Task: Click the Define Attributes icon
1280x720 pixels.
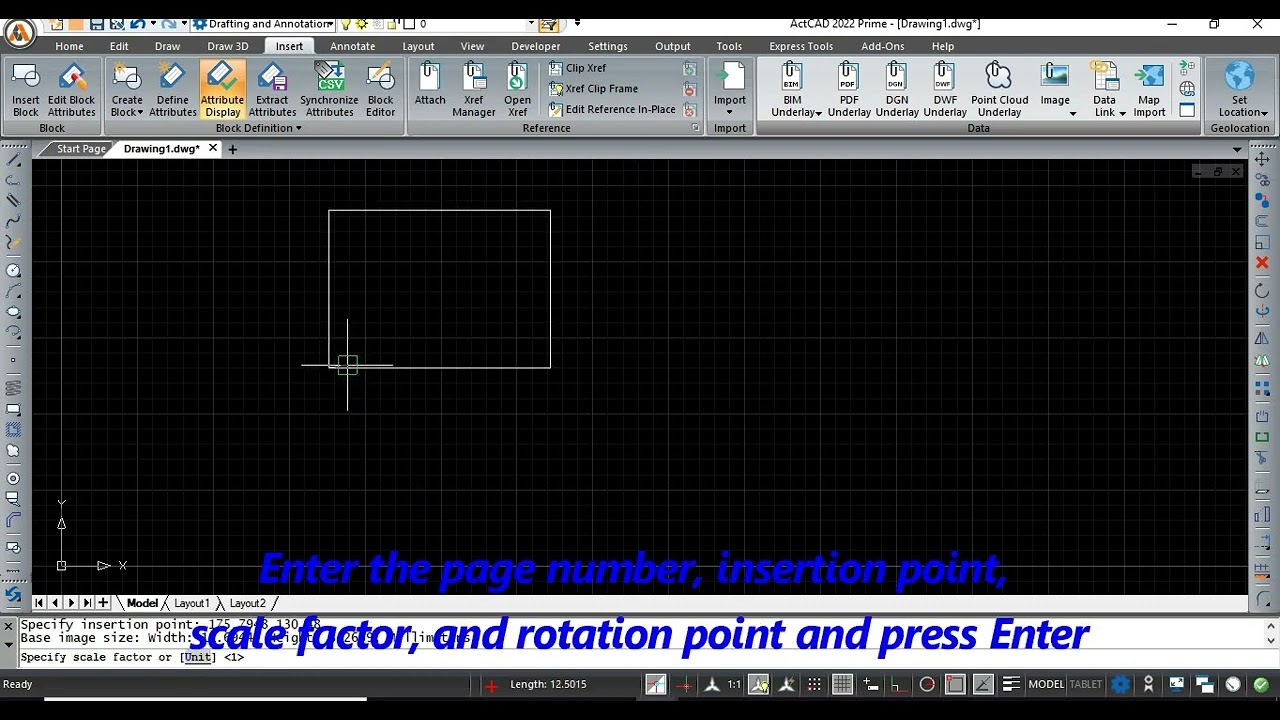Action: (173, 89)
